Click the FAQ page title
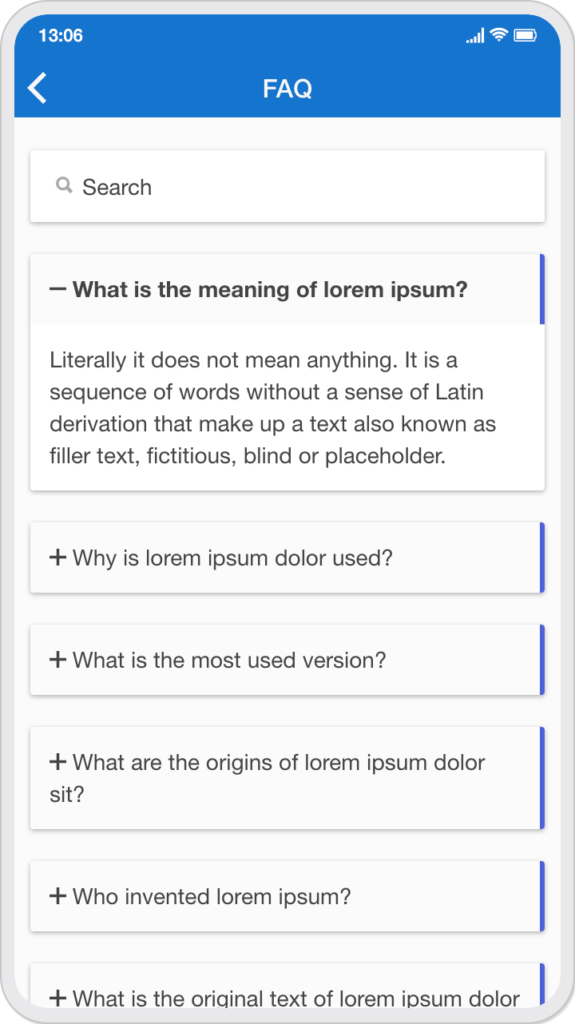Viewport: 575px width, 1024px height. pyautogui.click(x=288, y=89)
